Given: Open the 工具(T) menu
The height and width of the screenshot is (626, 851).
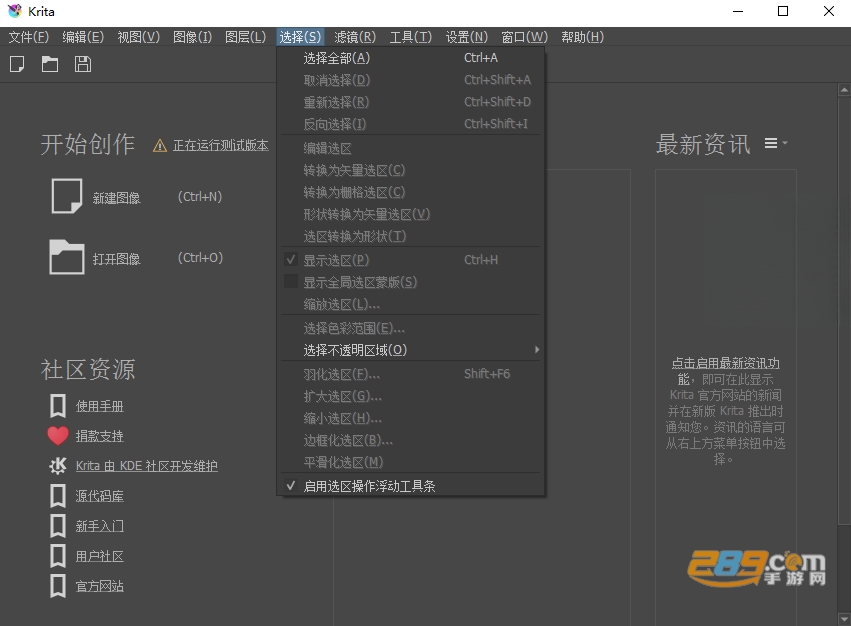Looking at the screenshot, I should pos(411,37).
